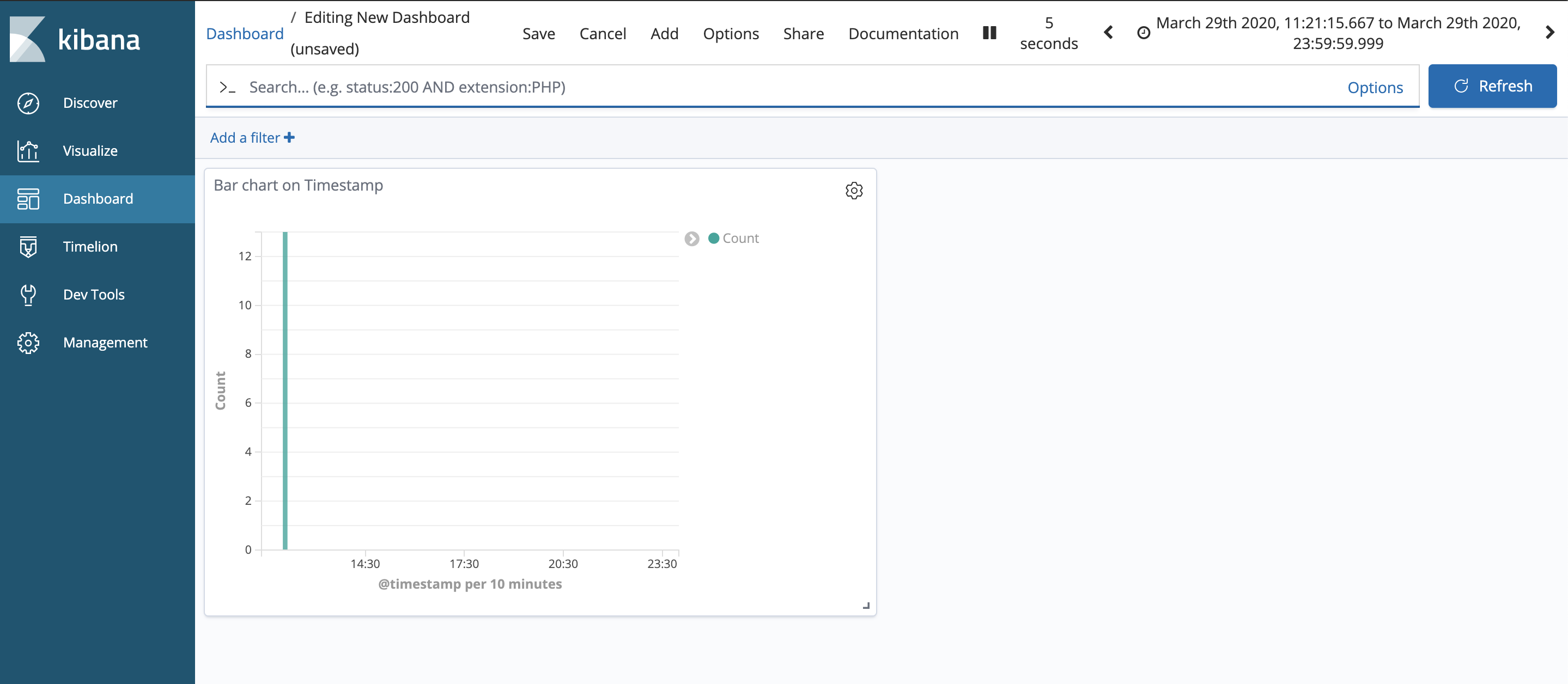Pause the auto-refresh interval
The width and height of the screenshot is (1568, 684).
pyautogui.click(x=989, y=33)
